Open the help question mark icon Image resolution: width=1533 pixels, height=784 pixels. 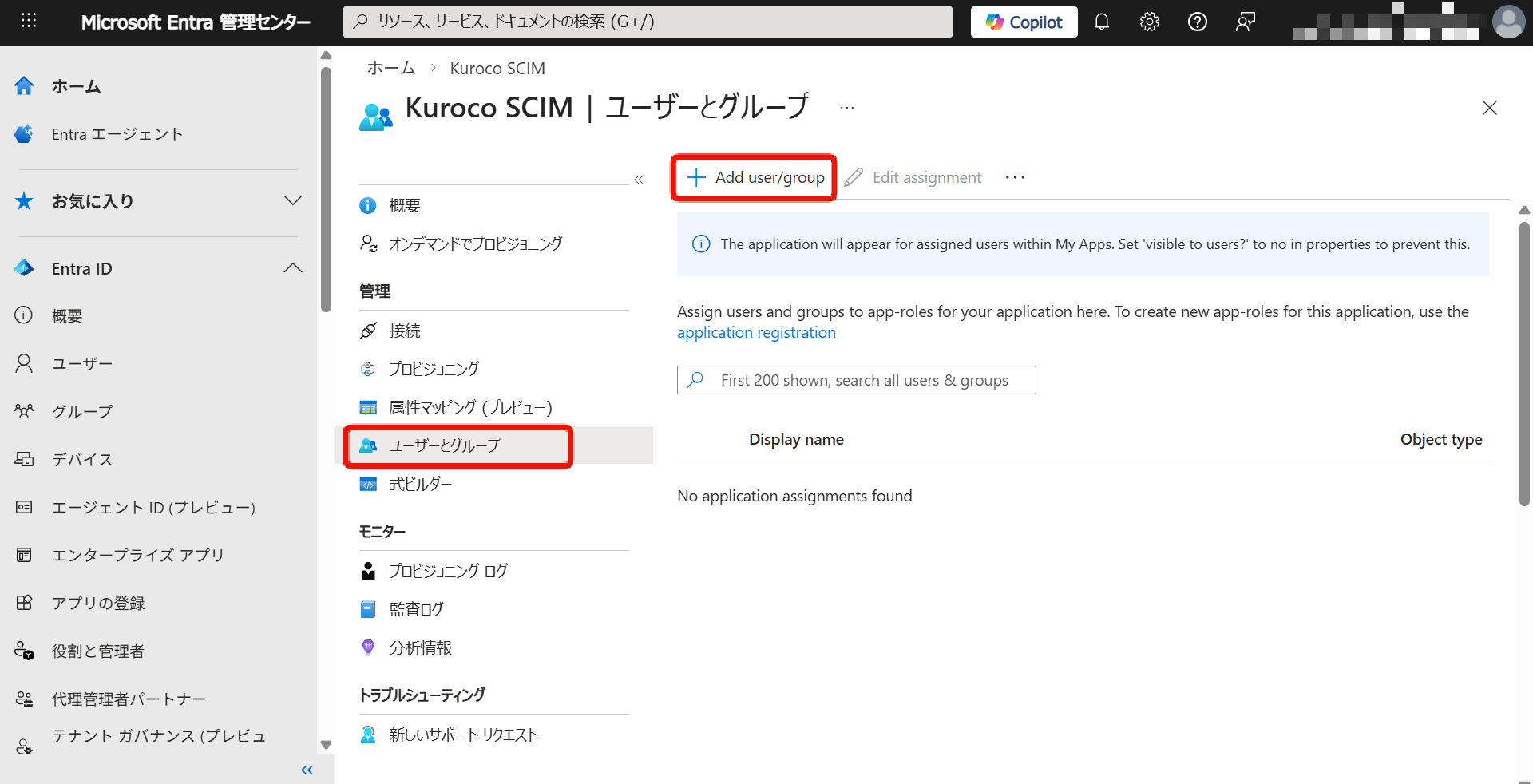[1197, 22]
